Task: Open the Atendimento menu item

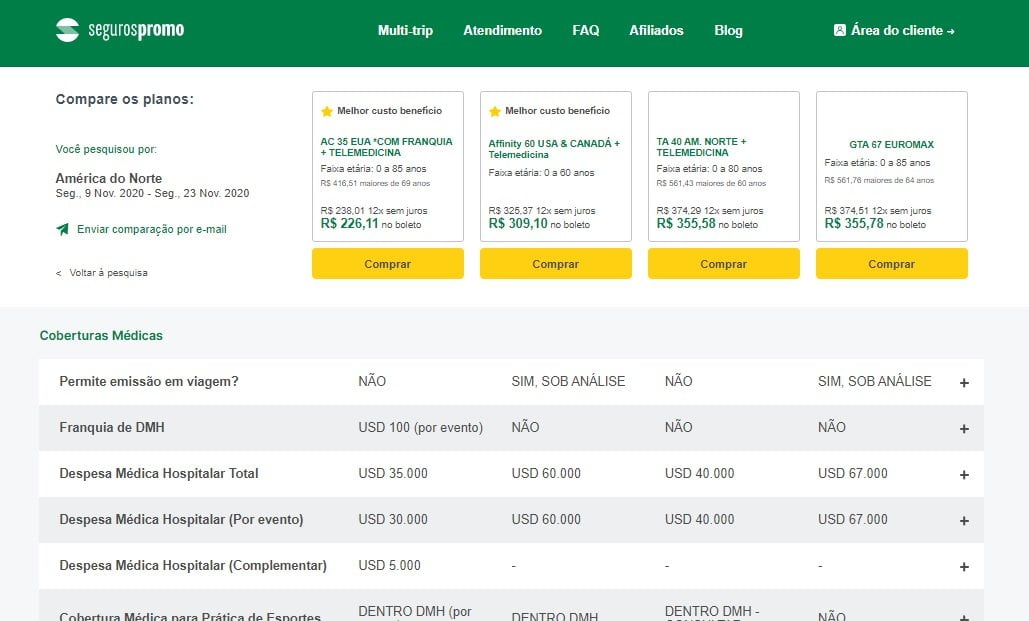Action: [502, 30]
